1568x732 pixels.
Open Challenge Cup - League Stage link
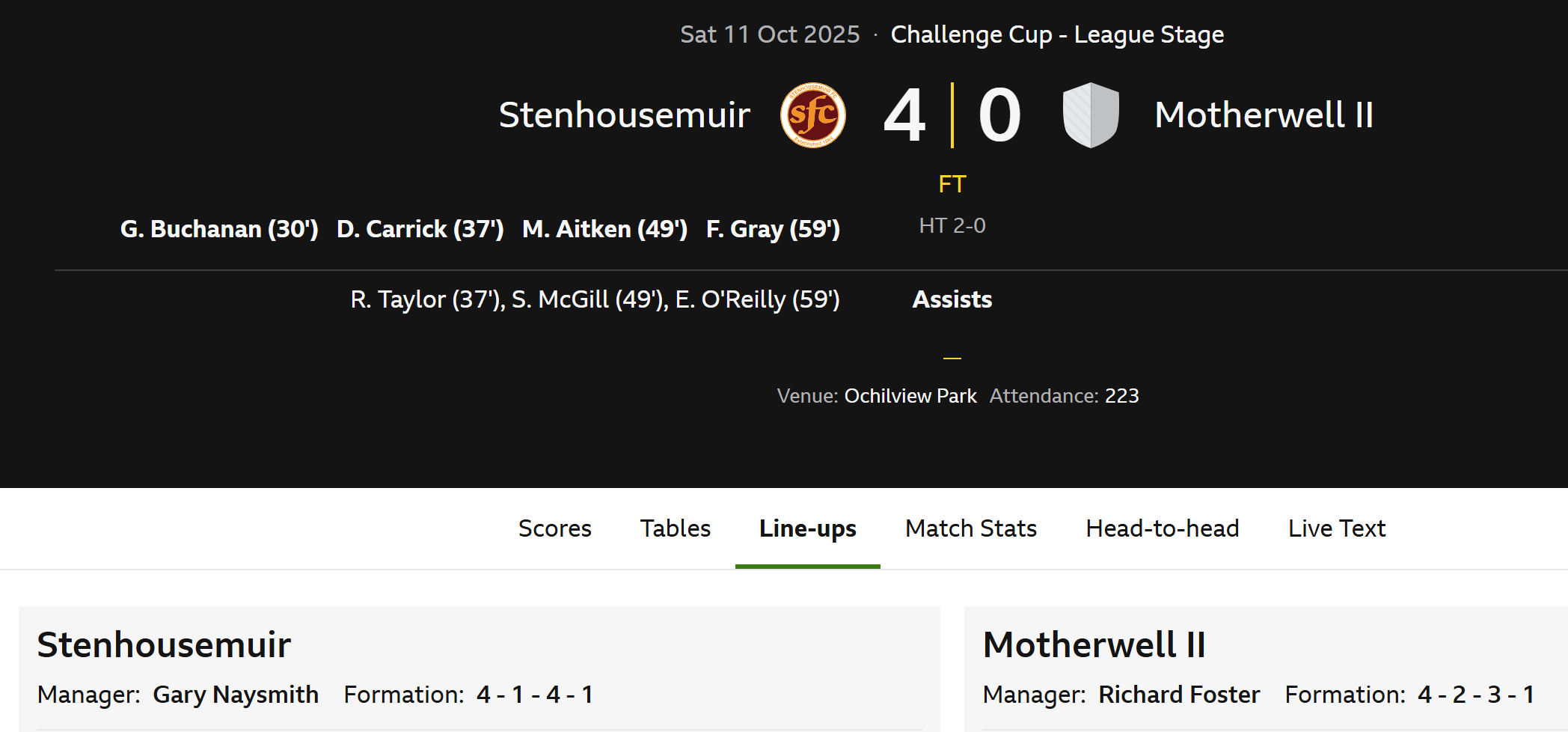point(1056,34)
